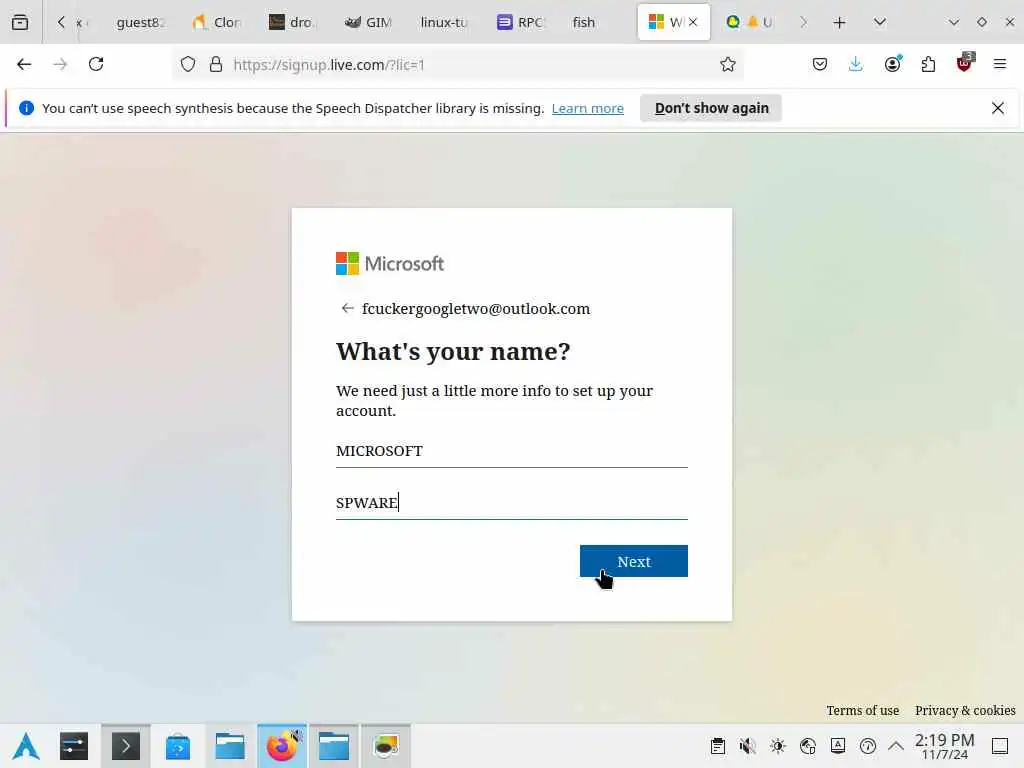The width and height of the screenshot is (1024, 768).
Task: Open first file manager taskbar icon
Action: point(230,746)
